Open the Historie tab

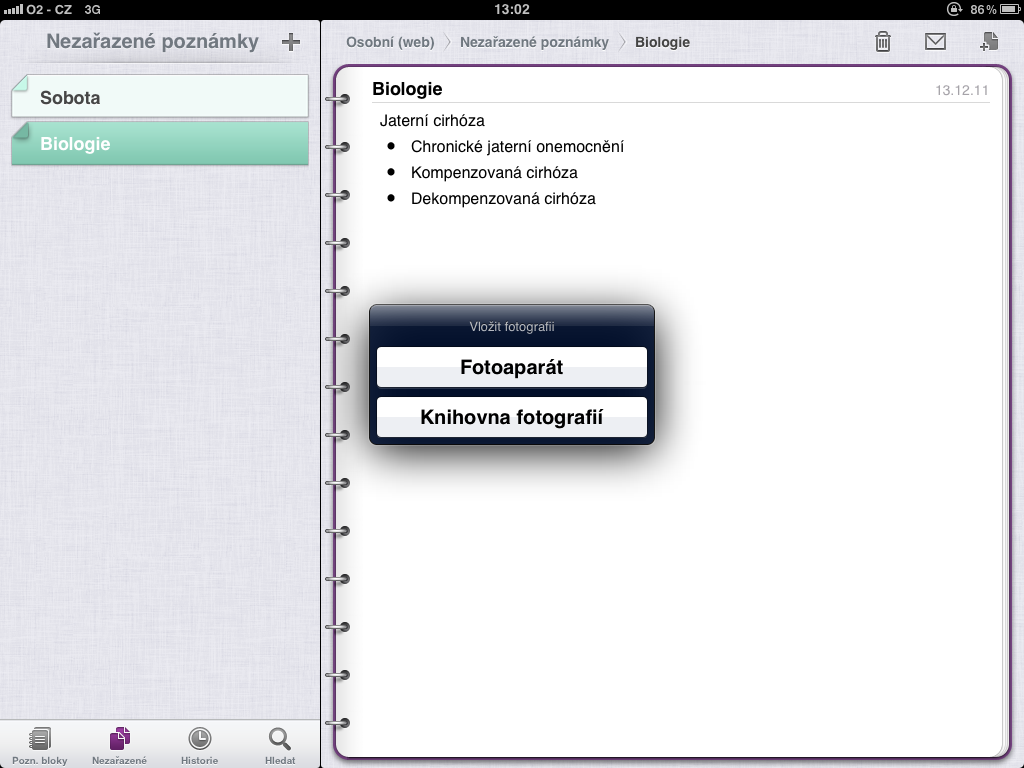200,746
